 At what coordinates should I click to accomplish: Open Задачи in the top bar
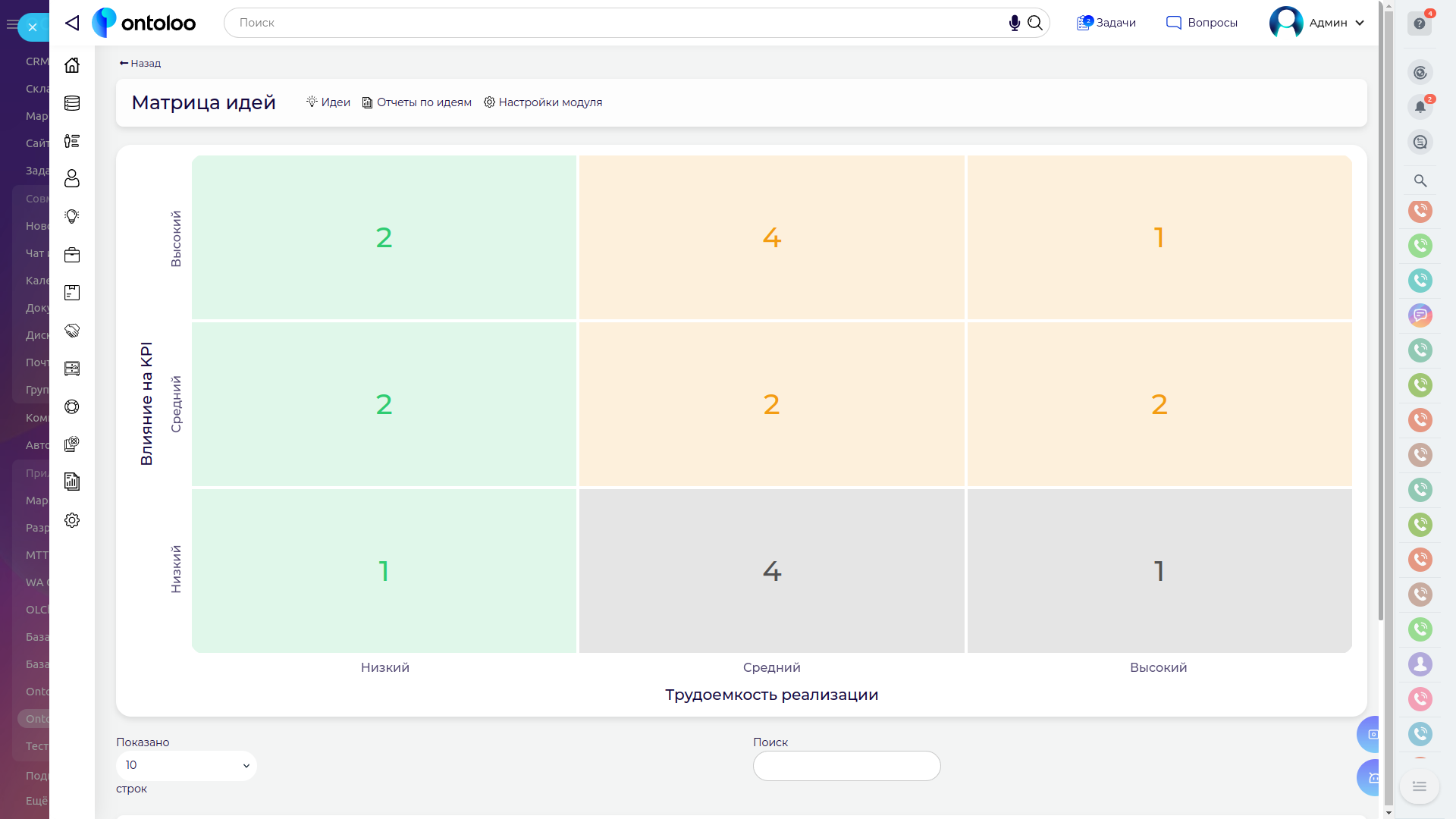click(x=1106, y=23)
